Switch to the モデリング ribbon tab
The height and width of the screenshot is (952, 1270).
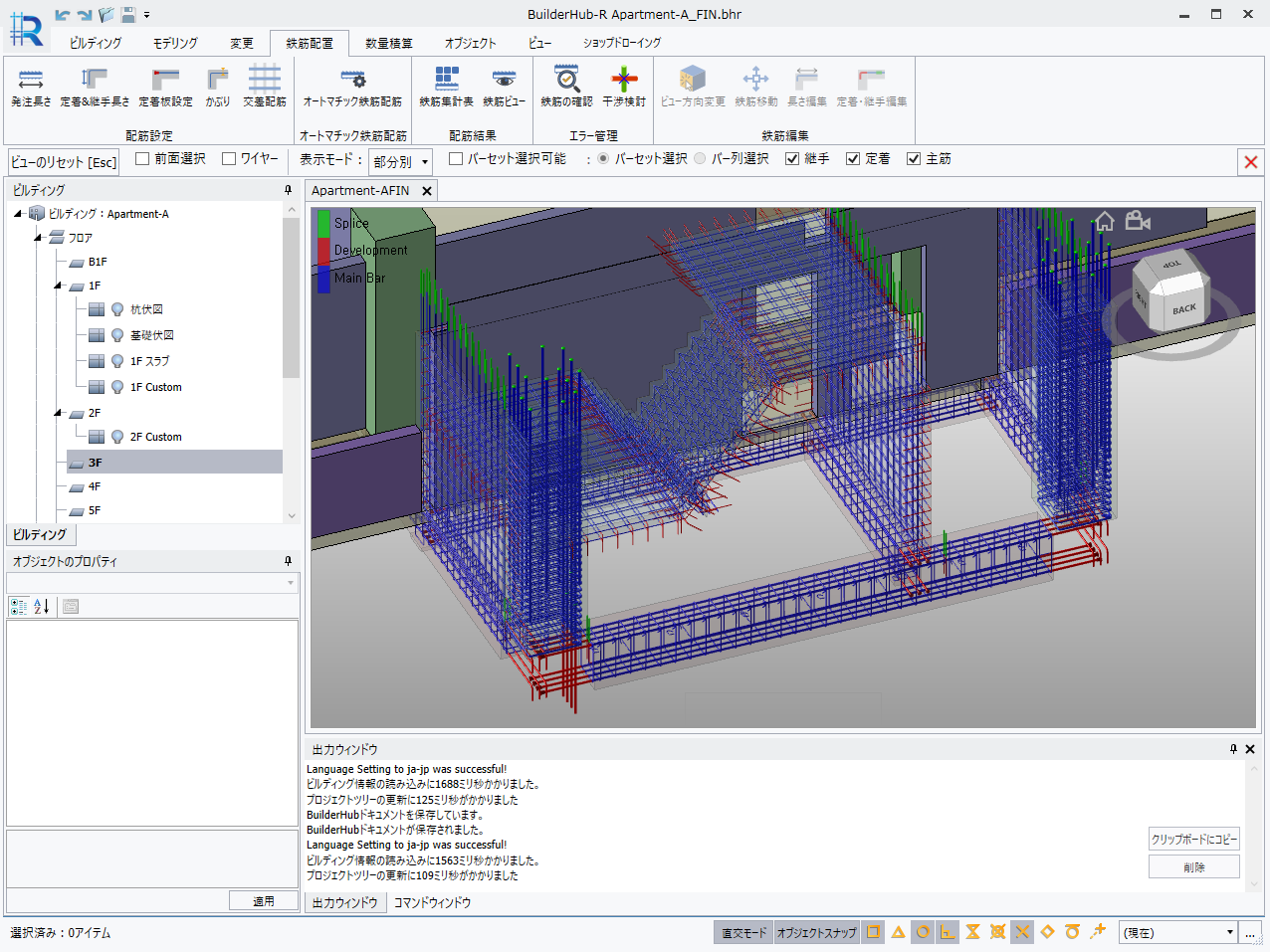click(x=175, y=43)
